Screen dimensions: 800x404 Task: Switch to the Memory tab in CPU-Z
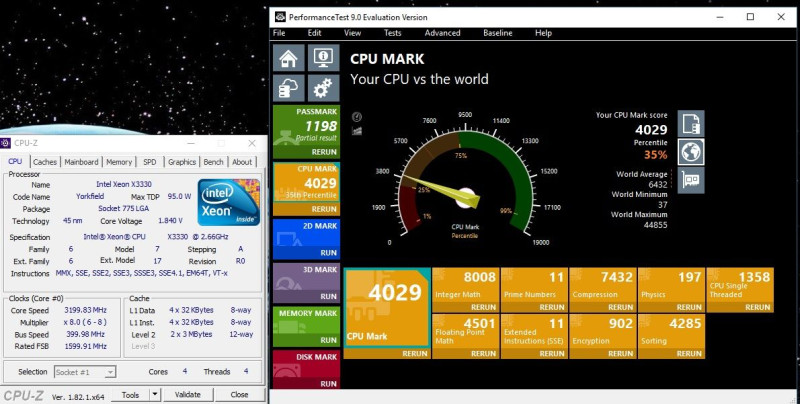pyautogui.click(x=119, y=162)
